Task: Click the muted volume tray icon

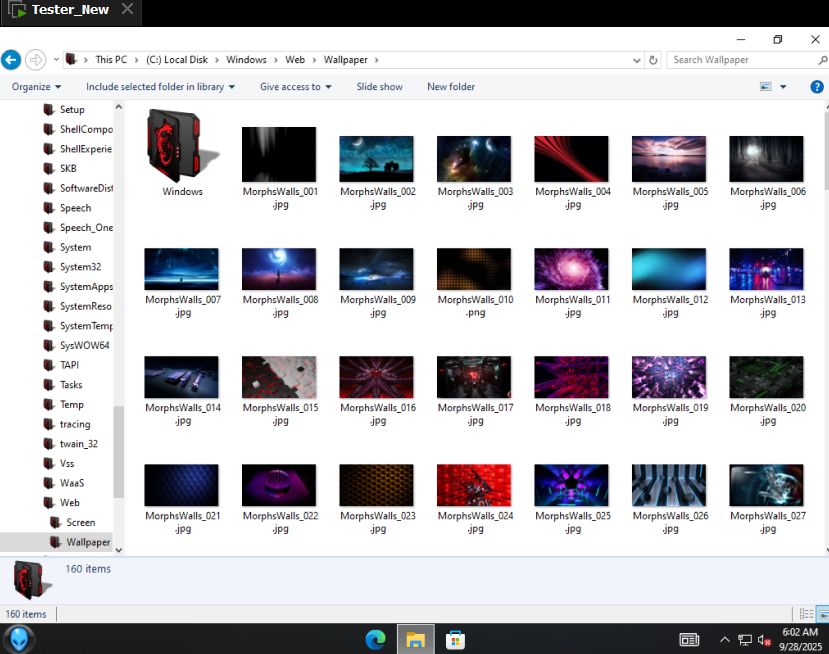Action: tap(764, 640)
